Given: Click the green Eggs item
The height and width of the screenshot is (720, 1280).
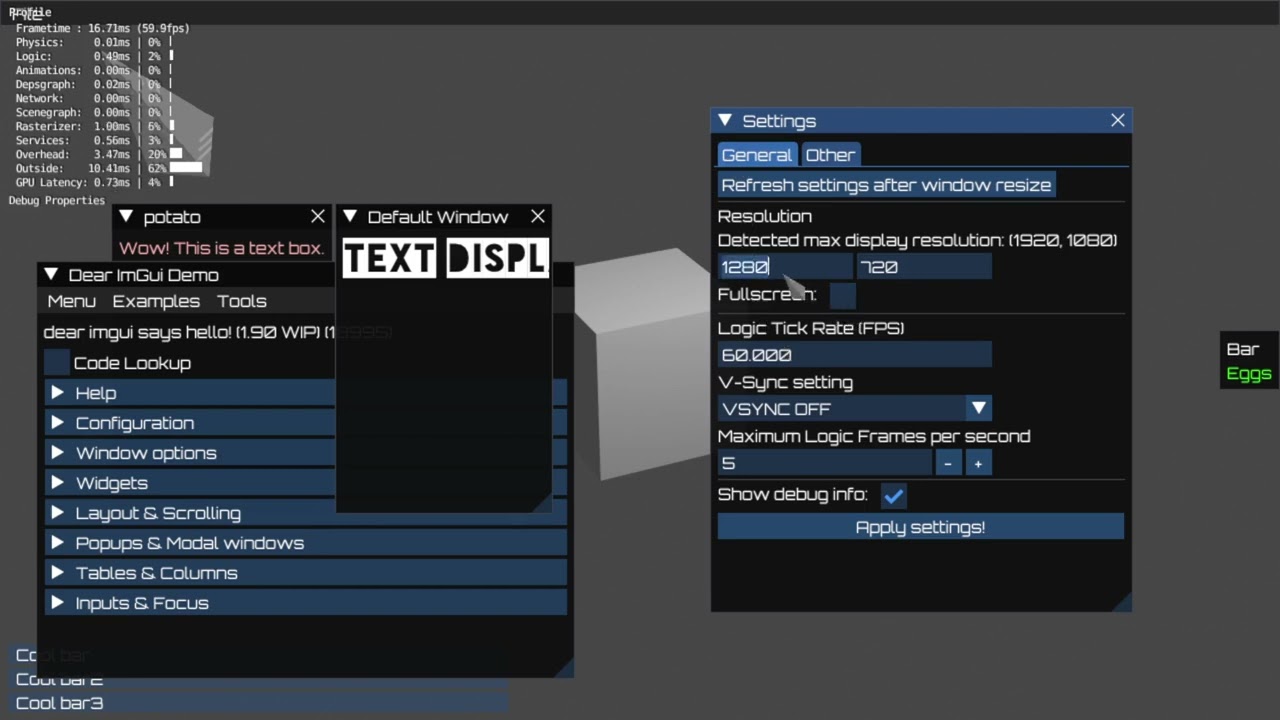Looking at the screenshot, I should (1249, 374).
